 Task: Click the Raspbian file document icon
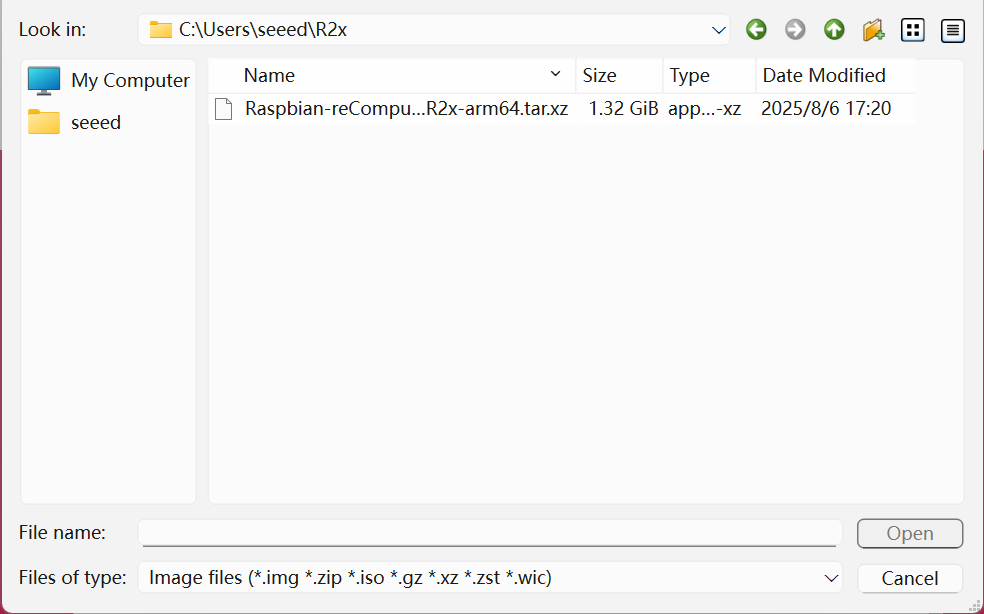point(225,109)
